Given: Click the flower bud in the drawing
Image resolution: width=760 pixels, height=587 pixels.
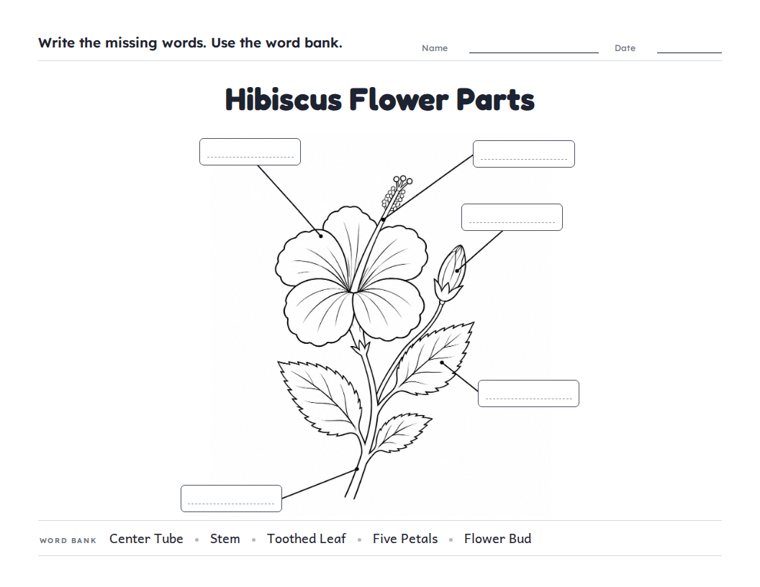Looking at the screenshot, I should click(x=451, y=272).
